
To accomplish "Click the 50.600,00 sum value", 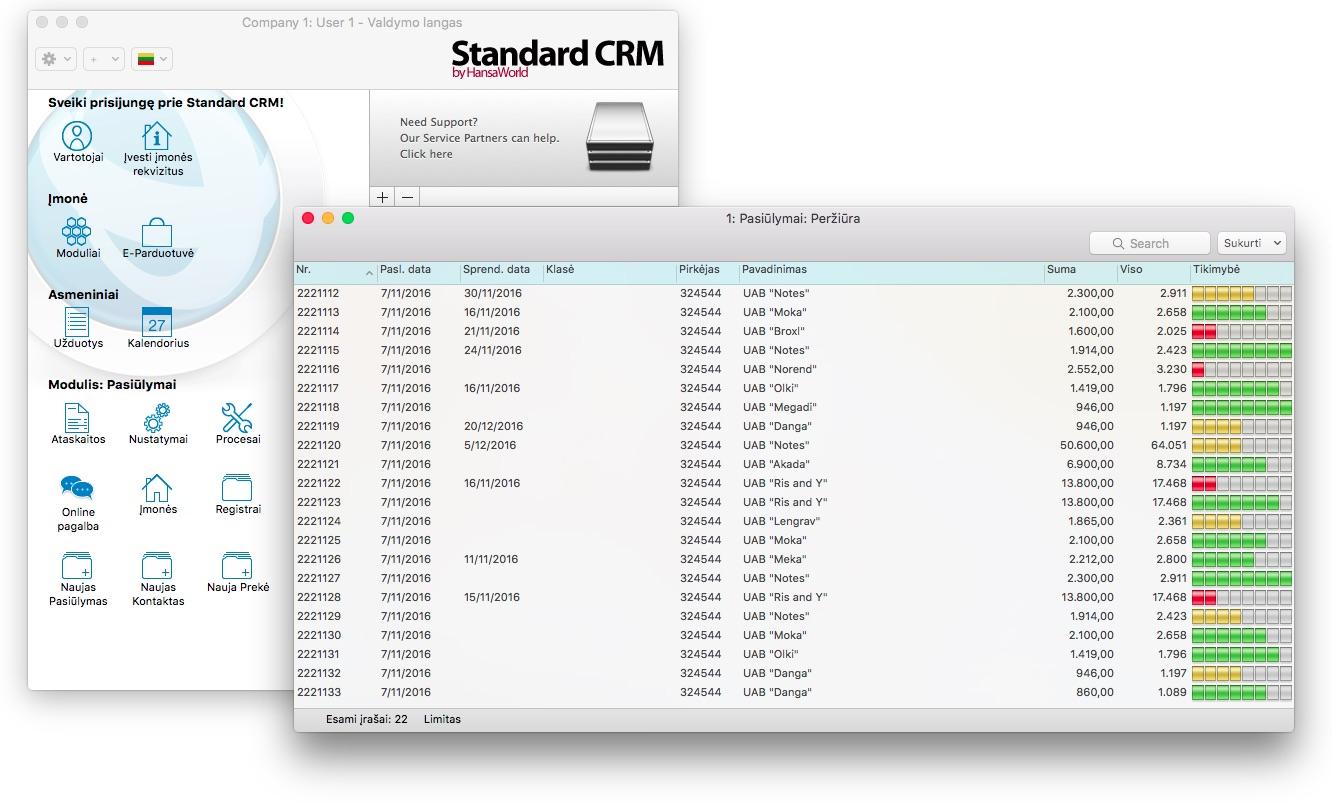I will click(x=1087, y=445).
